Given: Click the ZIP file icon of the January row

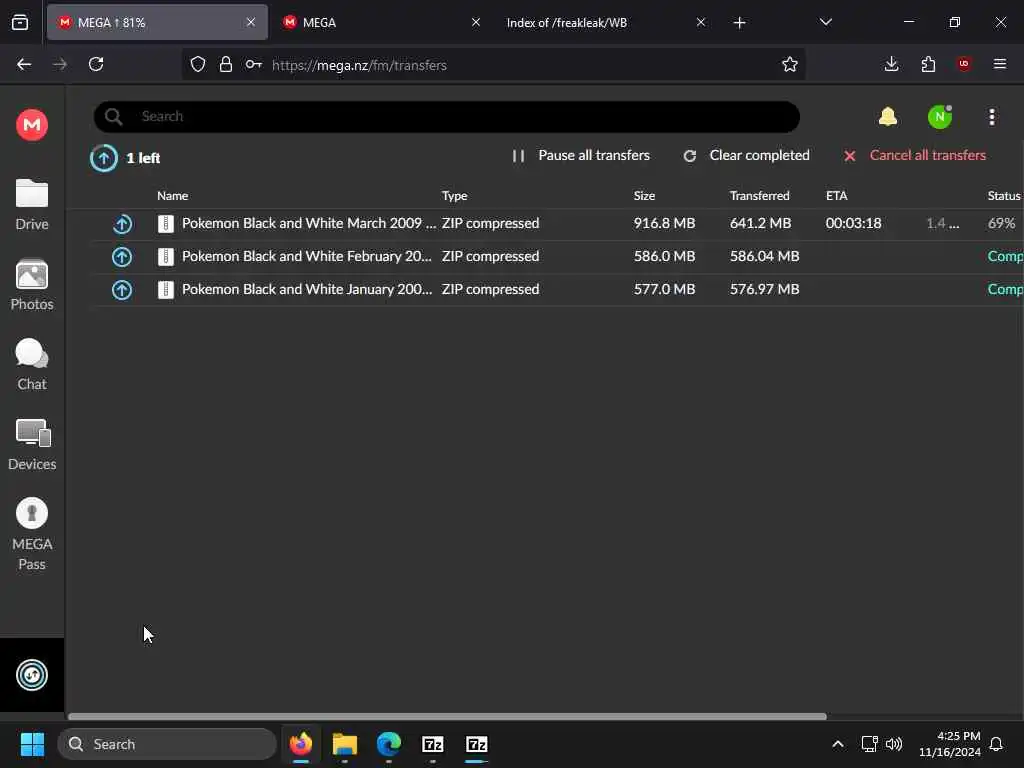Looking at the screenshot, I should coord(166,289).
